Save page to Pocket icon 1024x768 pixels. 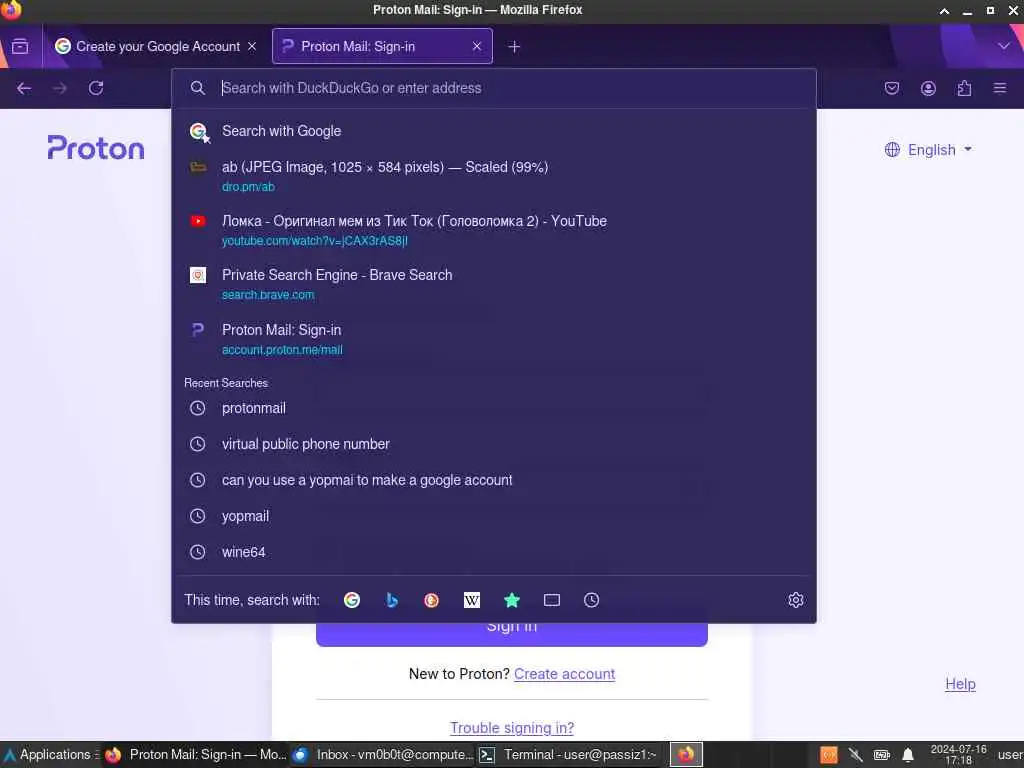point(892,88)
